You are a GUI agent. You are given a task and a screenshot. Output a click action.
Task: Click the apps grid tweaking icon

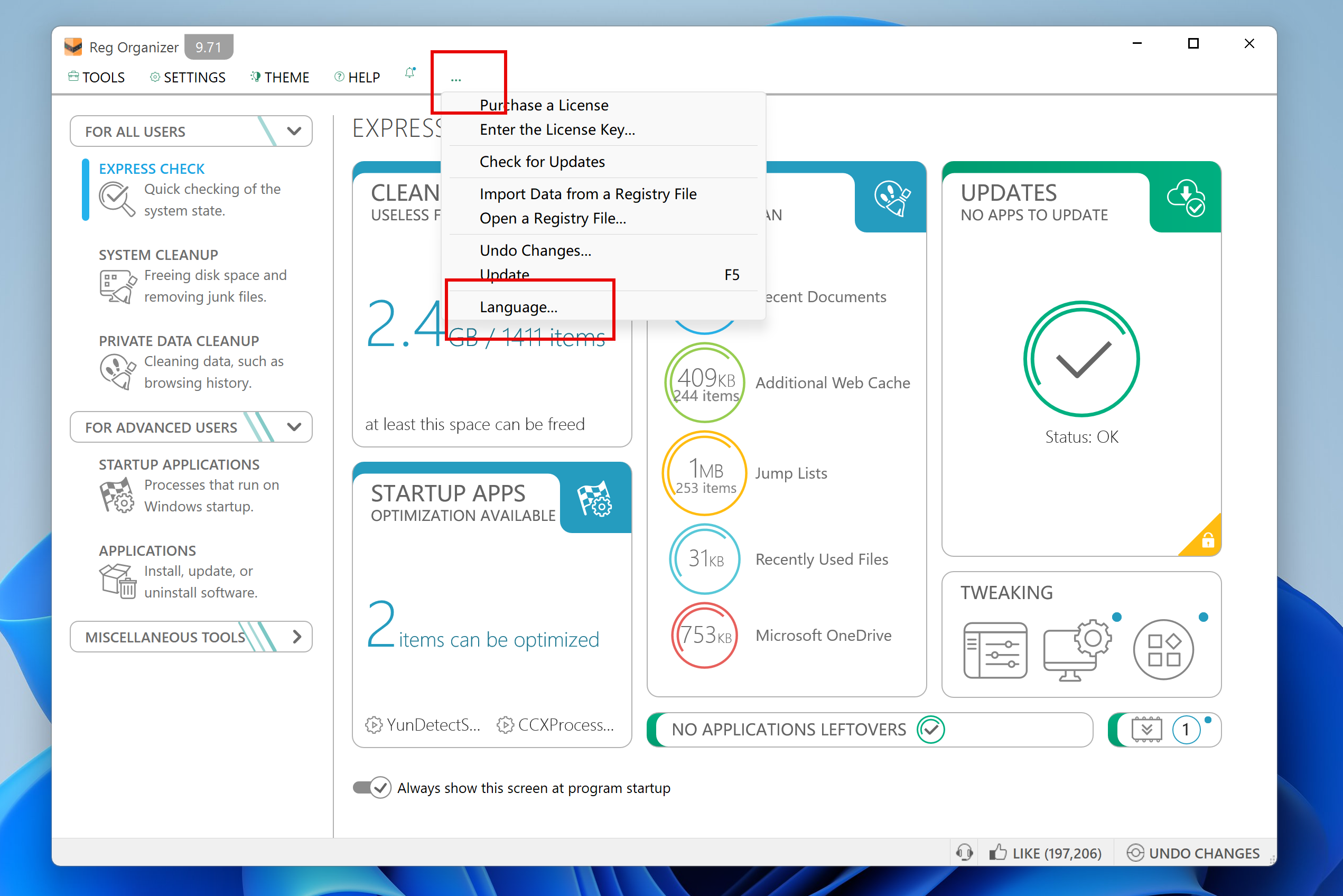pyautogui.click(x=1163, y=650)
